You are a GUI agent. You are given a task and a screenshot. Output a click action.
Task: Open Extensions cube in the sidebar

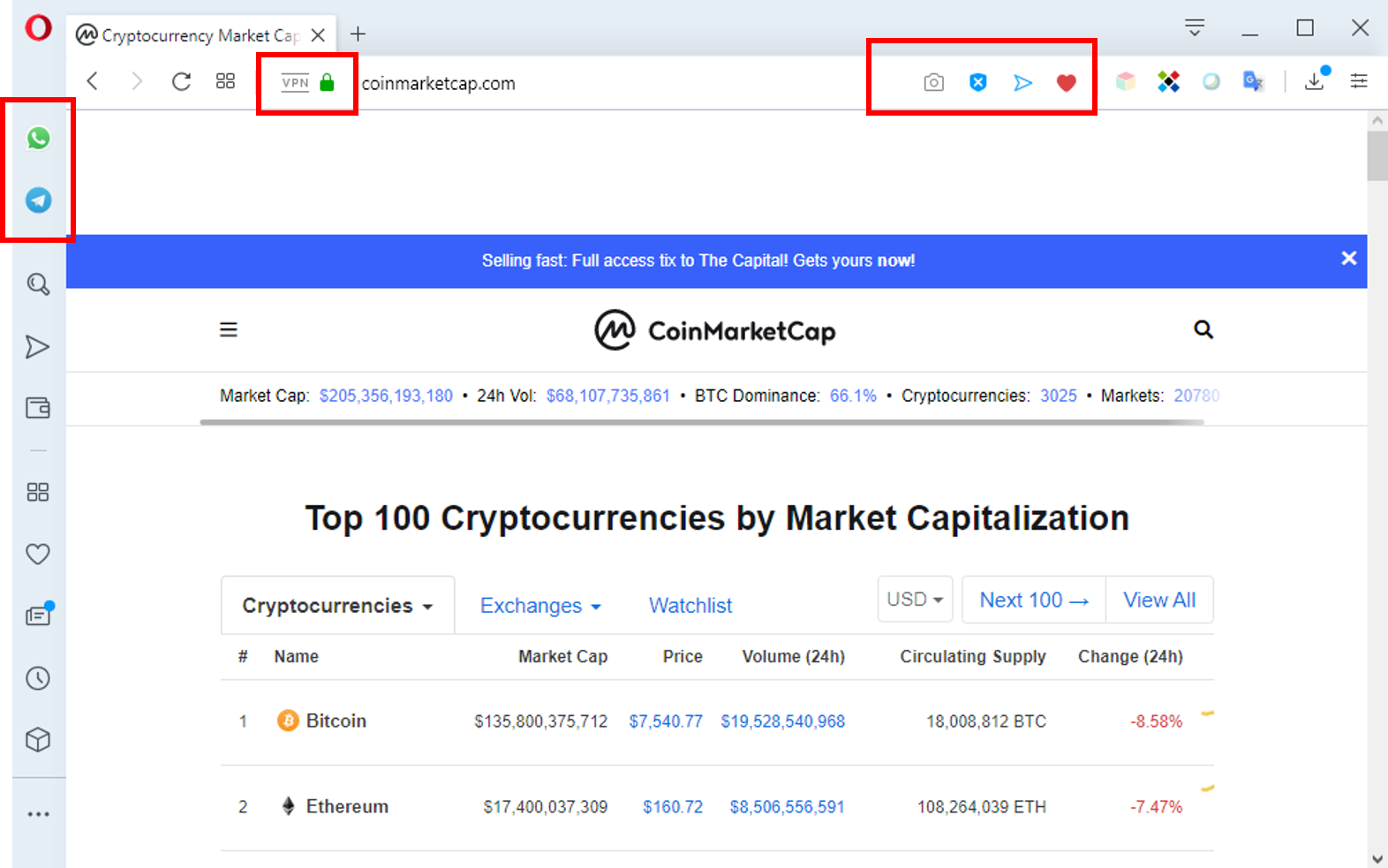point(38,740)
